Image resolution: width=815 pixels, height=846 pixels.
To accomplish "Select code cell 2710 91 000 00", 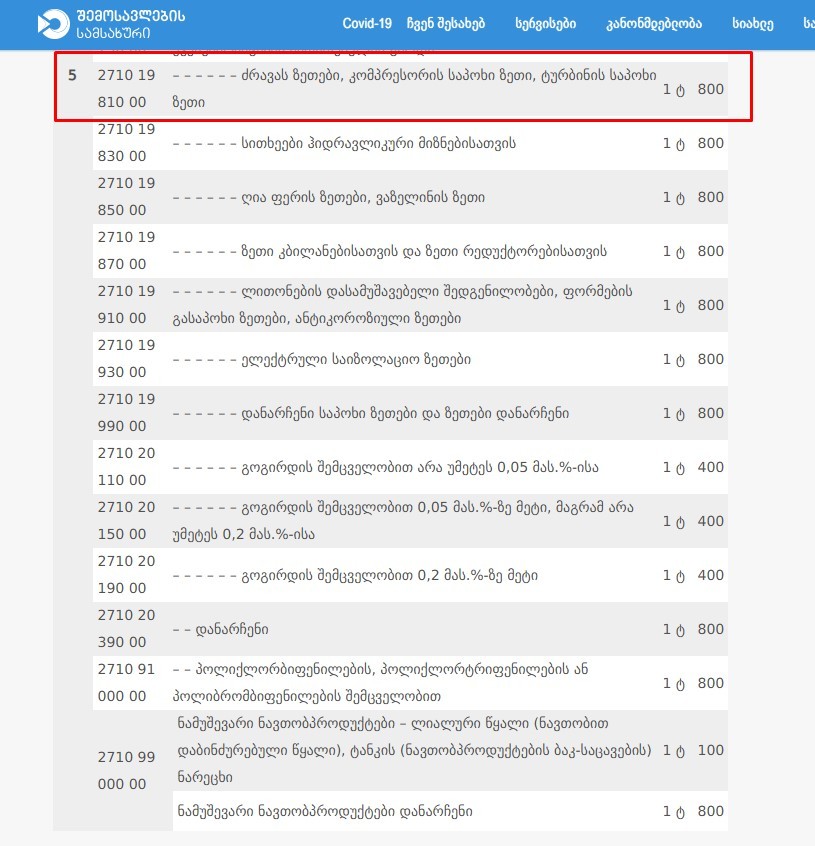I will (x=126, y=682).
